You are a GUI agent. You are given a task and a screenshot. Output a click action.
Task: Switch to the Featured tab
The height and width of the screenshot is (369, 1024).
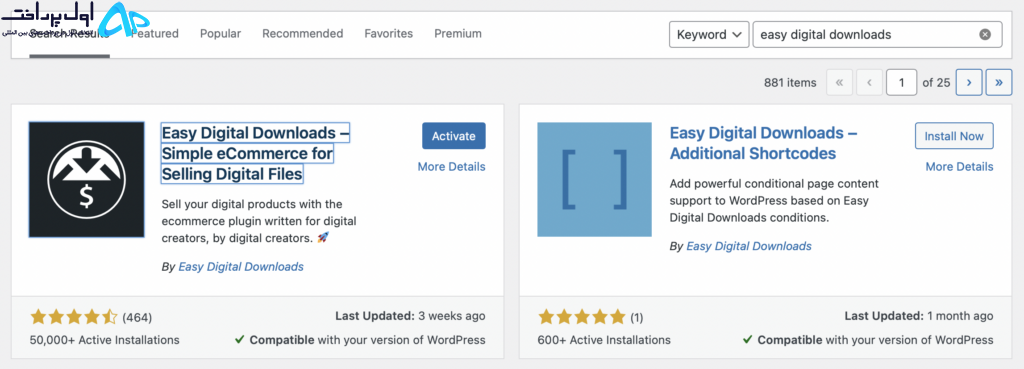(155, 33)
